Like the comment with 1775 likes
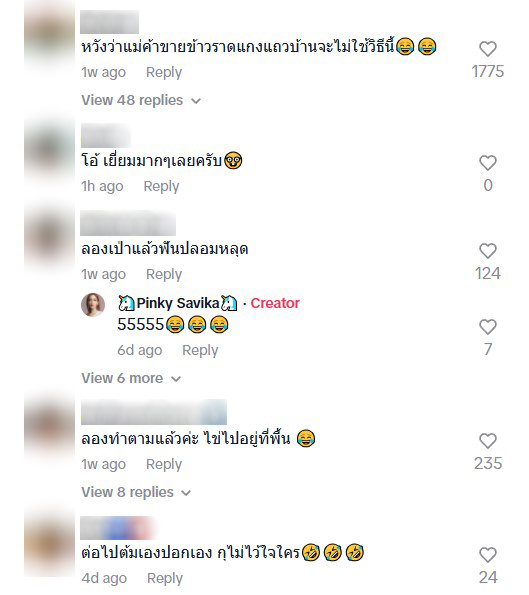 (488, 49)
